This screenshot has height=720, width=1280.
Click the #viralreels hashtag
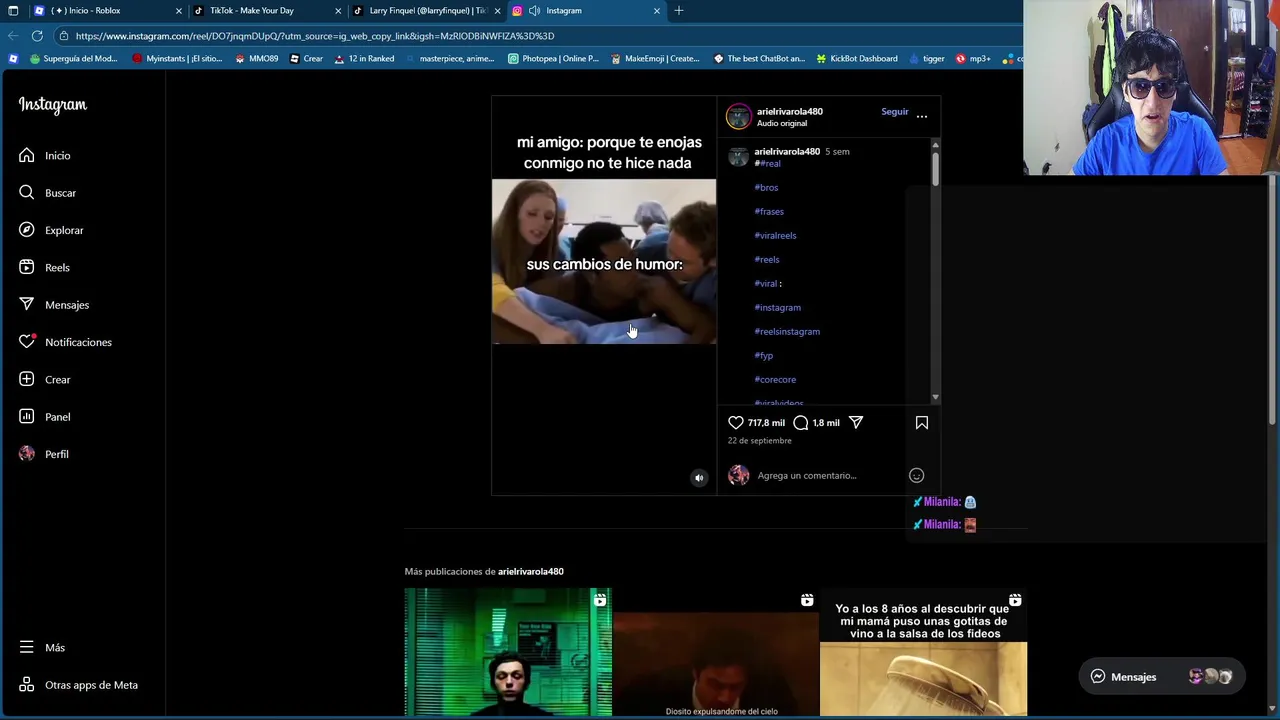click(x=775, y=236)
